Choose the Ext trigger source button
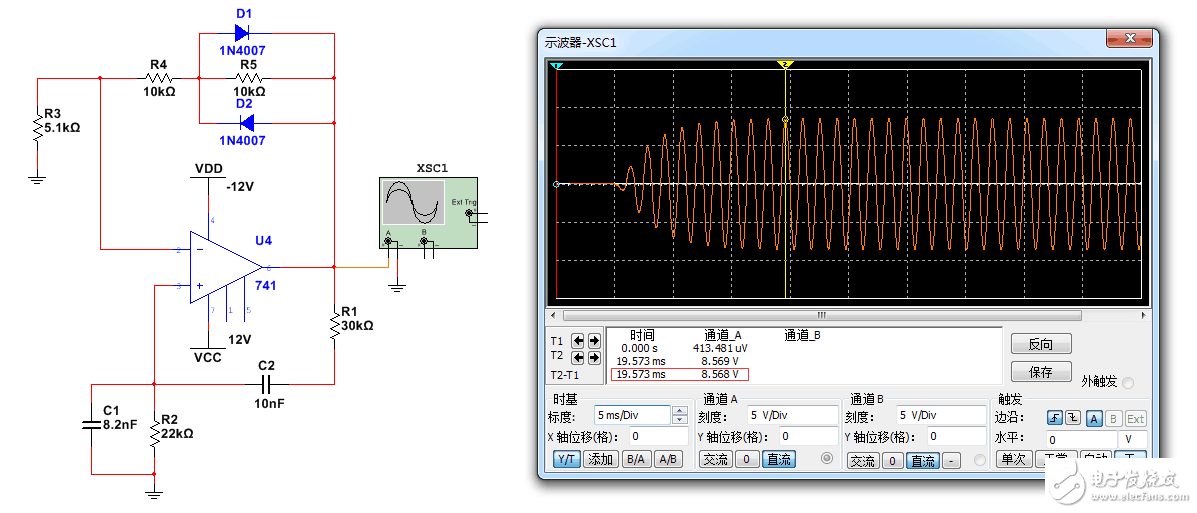 (1135, 418)
